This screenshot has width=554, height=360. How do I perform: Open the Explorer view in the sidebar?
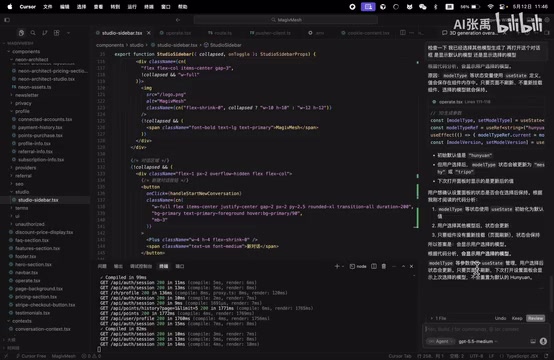pos(21,33)
